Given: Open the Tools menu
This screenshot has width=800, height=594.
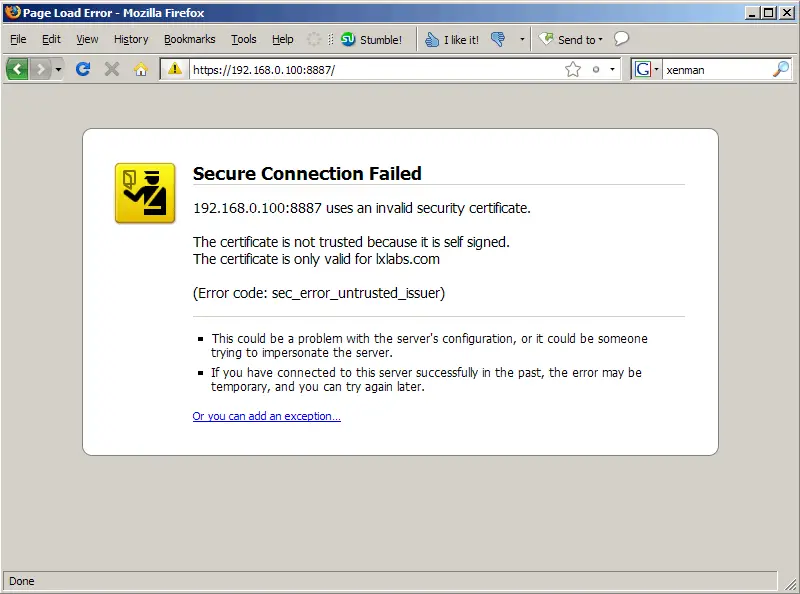Looking at the screenshot, I should (x=243, y=39).
